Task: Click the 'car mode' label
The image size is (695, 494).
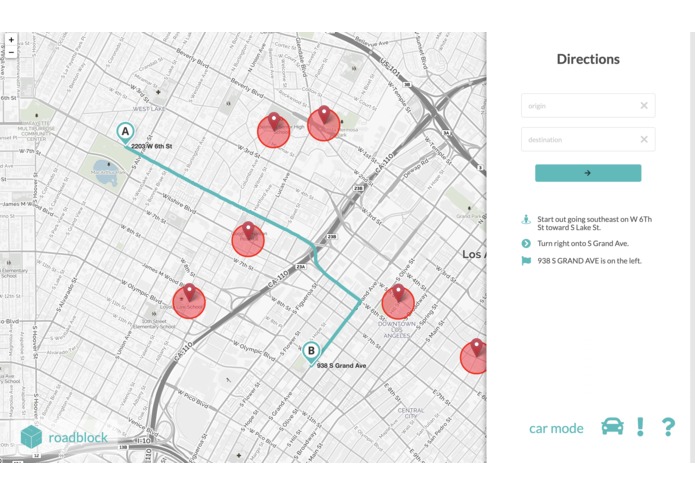Action: pos(556,428)
